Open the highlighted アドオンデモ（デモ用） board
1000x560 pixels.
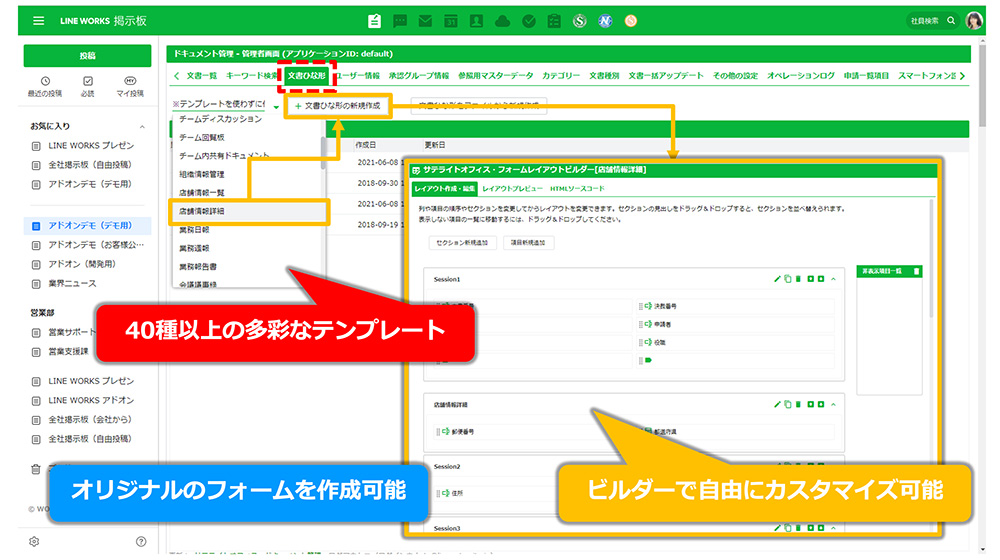point(88,226)
